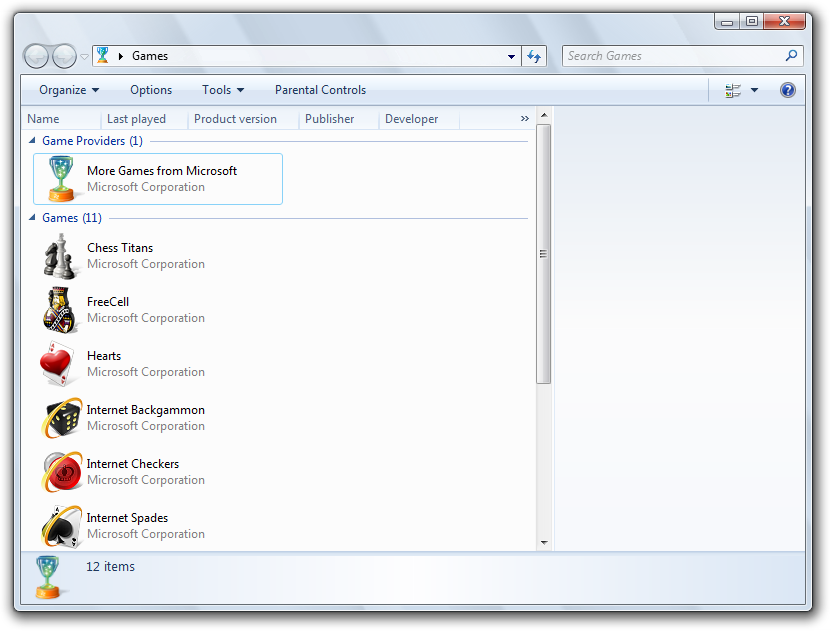
Task: Click the search magnifier icon
Action: pyautogui.click(x=791, y=56)
